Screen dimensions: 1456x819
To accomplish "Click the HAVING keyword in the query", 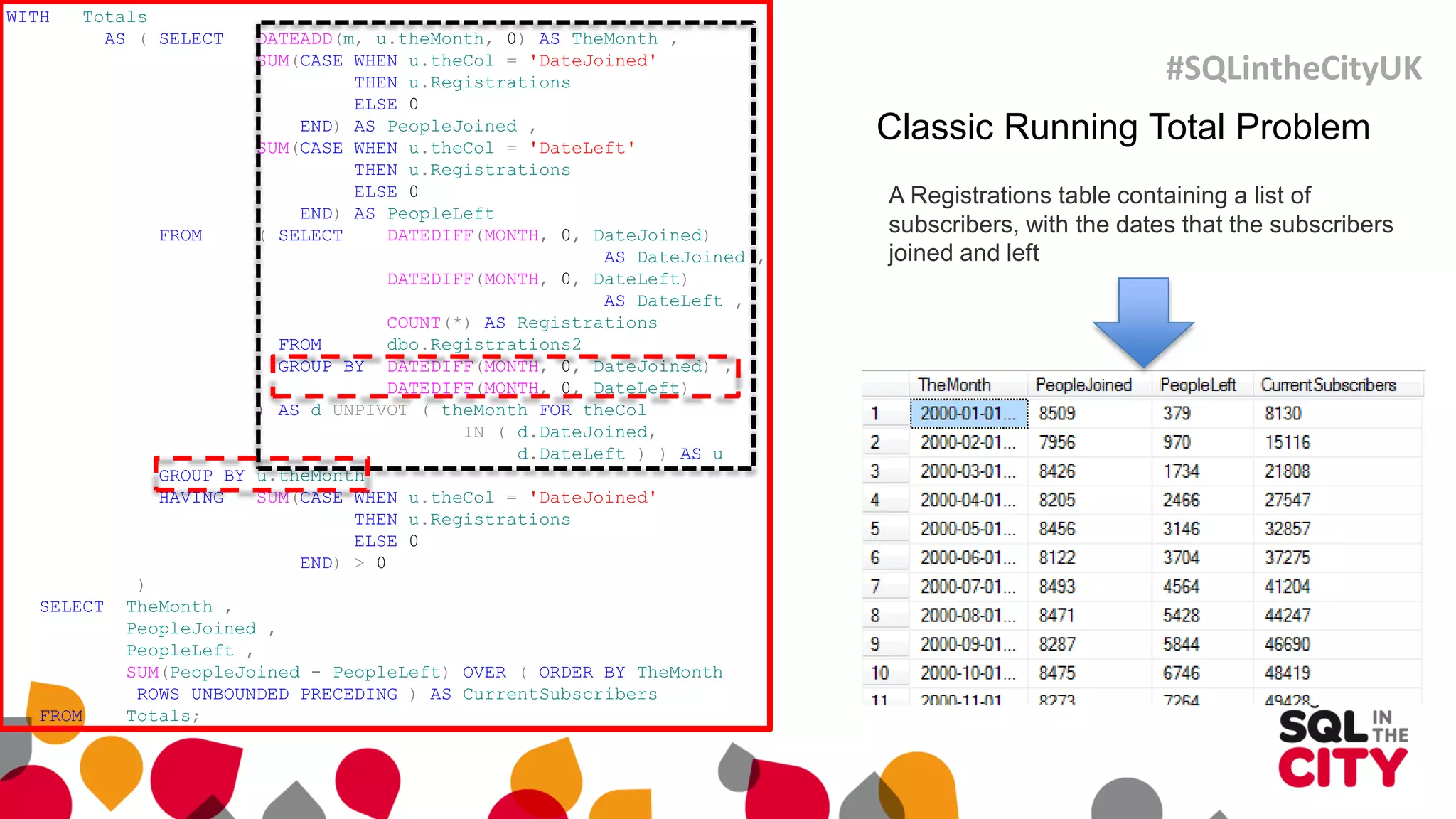I will point(191,498).
